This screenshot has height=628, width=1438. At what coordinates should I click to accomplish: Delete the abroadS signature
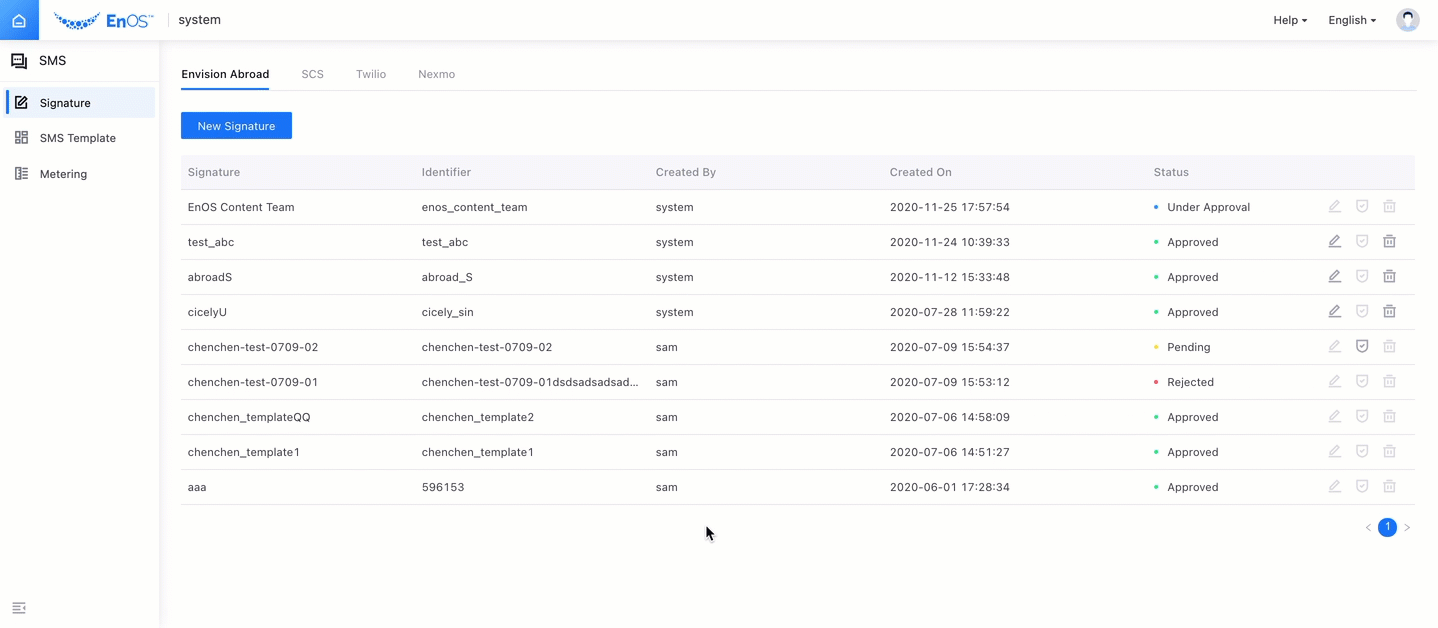tap(1389, 277)
